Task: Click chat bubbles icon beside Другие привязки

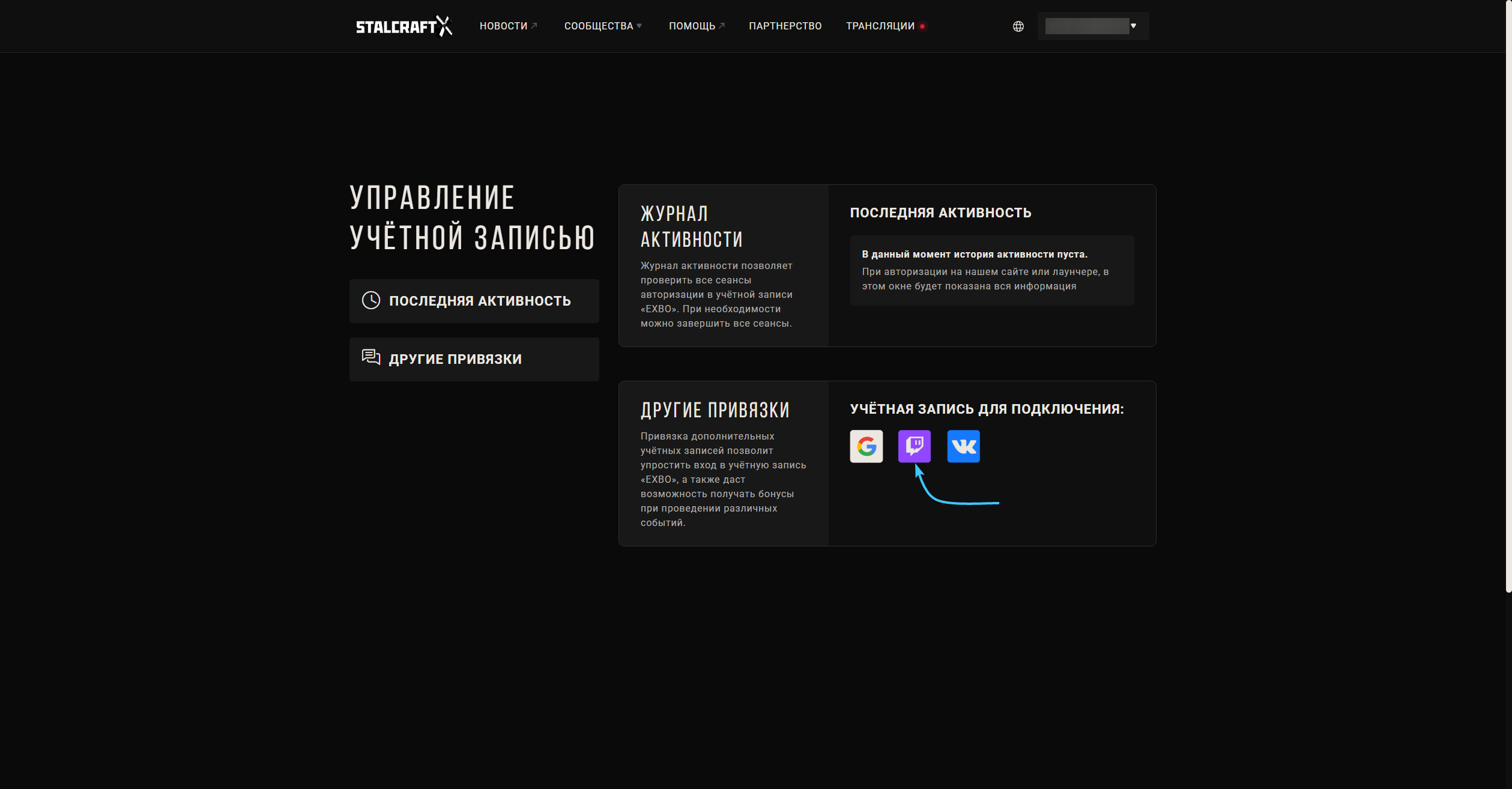Action: (371, 358)
